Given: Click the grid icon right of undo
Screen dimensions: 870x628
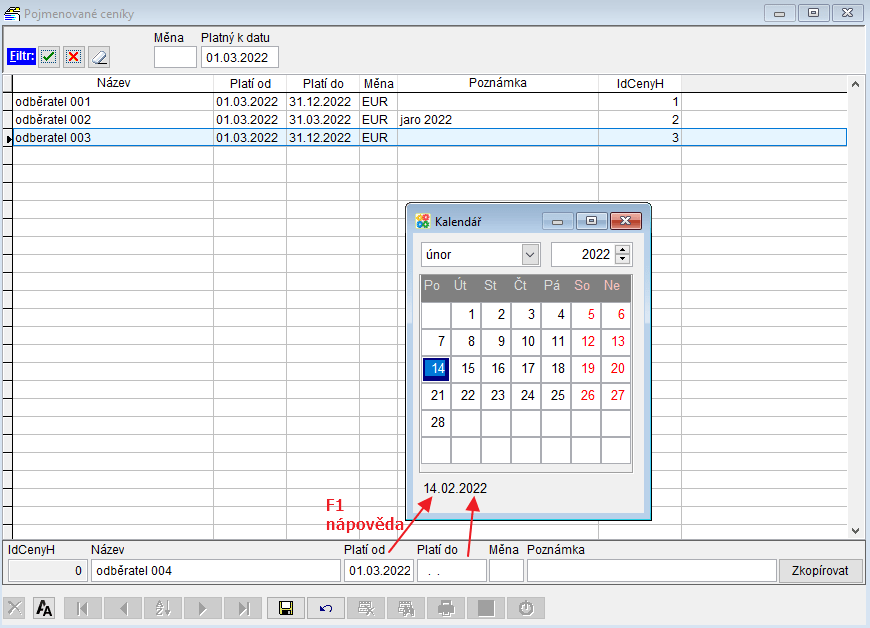Looking at the screenshot, I should [366, 608].
